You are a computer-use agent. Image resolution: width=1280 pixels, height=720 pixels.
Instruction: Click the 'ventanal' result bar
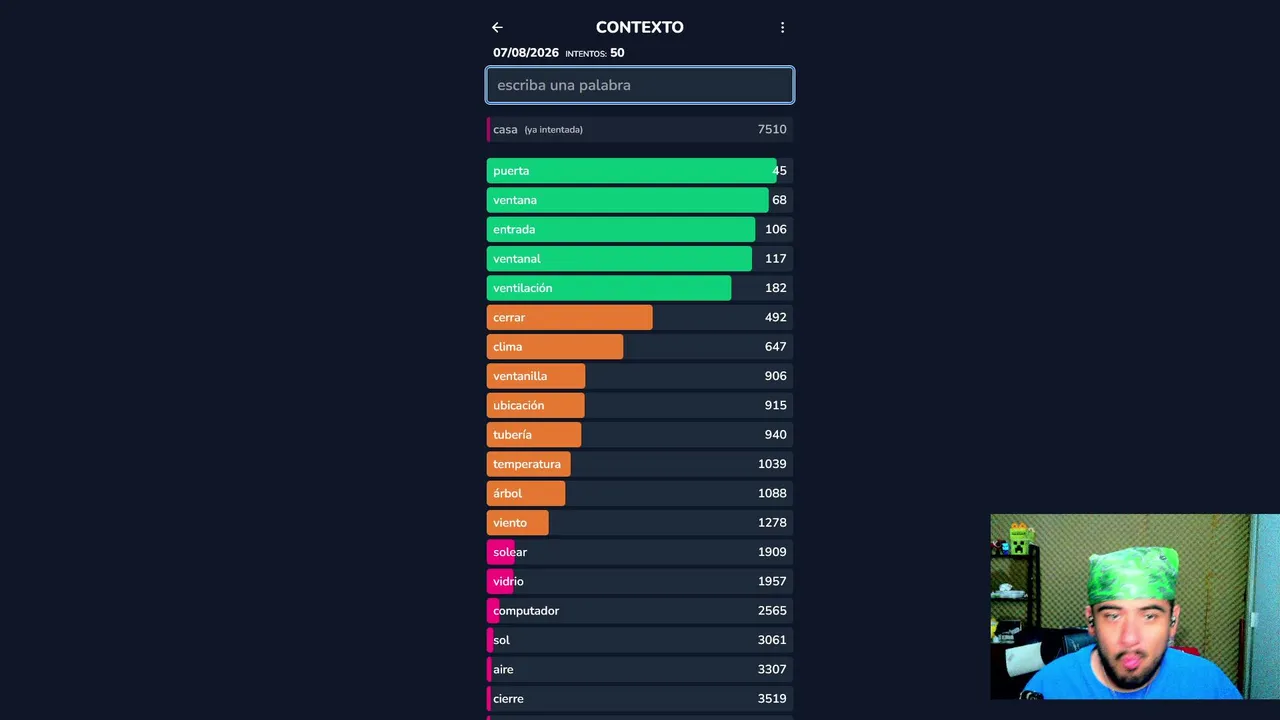(640, 259)
